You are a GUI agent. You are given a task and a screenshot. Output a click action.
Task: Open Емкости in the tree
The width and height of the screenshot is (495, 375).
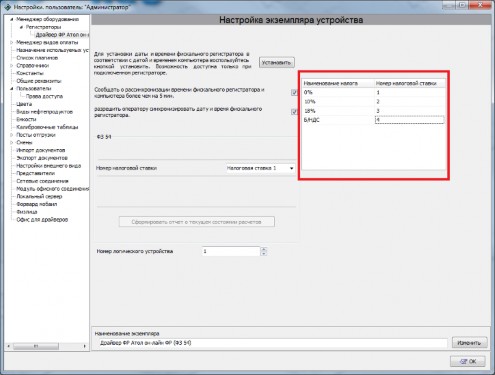click(26, 119)
